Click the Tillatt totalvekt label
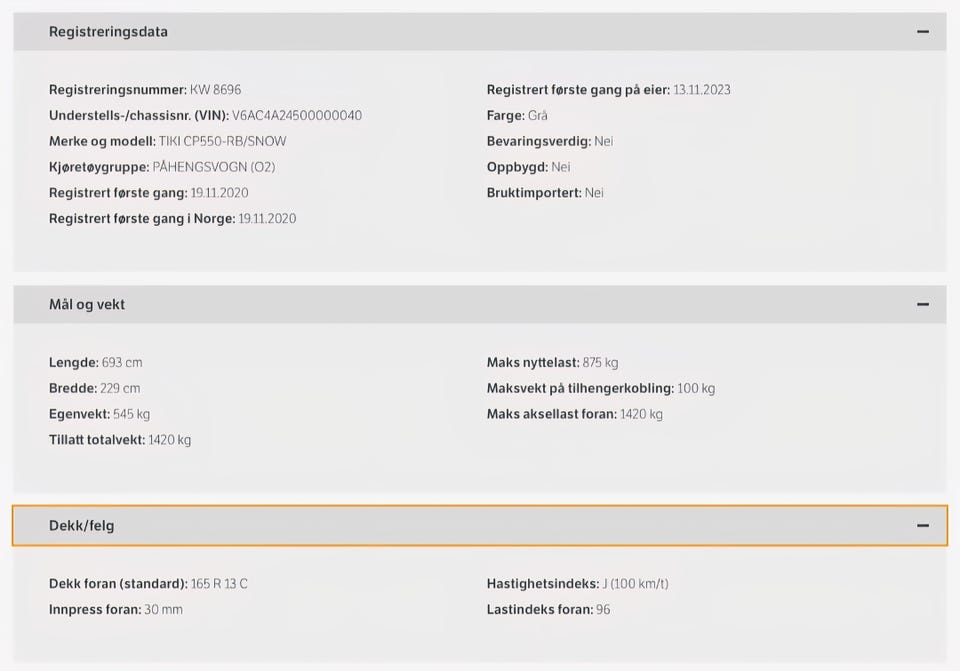The height and width of the screenshot is (671, 960). click(97, 440)
